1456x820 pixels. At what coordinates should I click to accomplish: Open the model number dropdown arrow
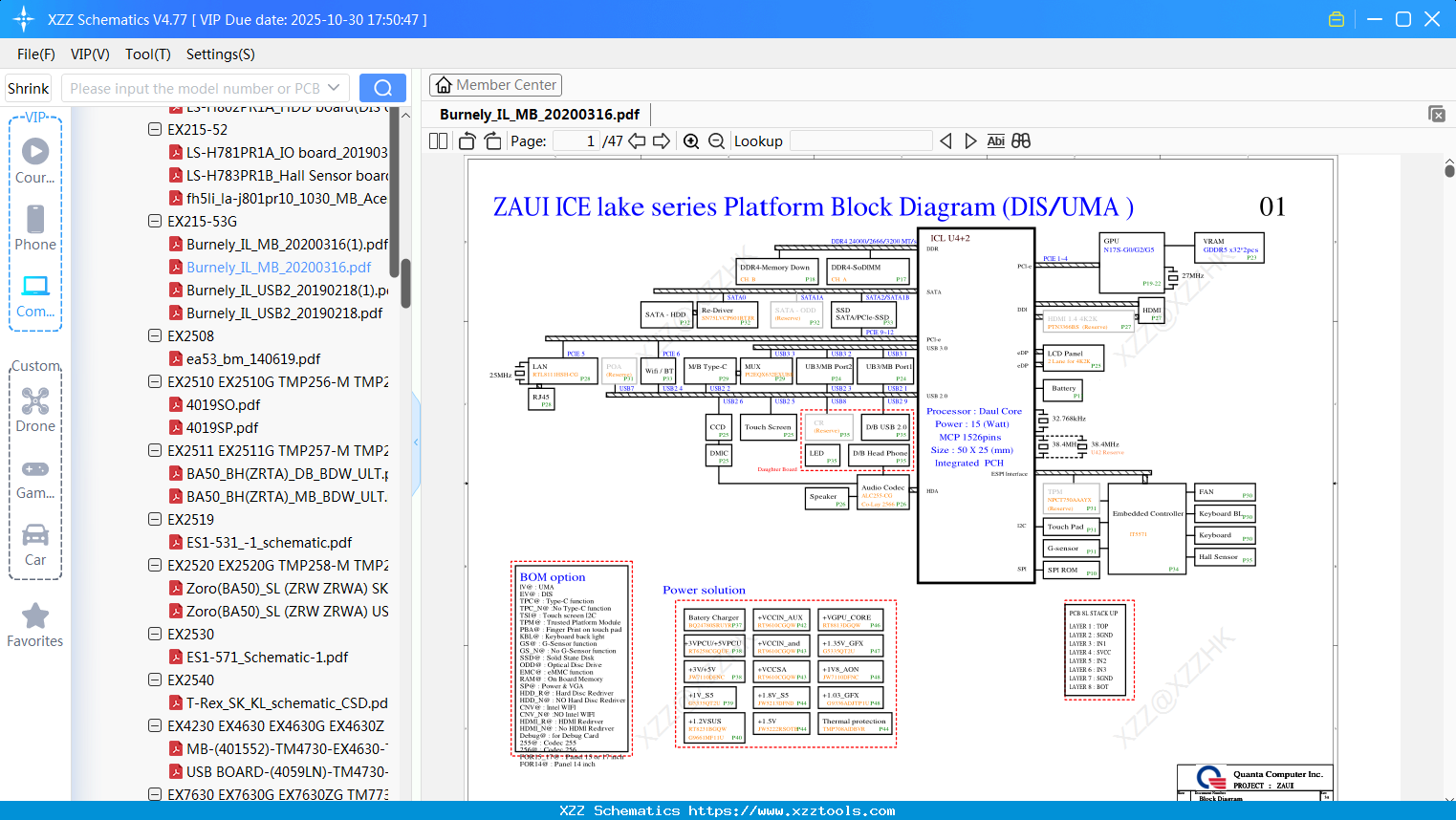(334, 88)
